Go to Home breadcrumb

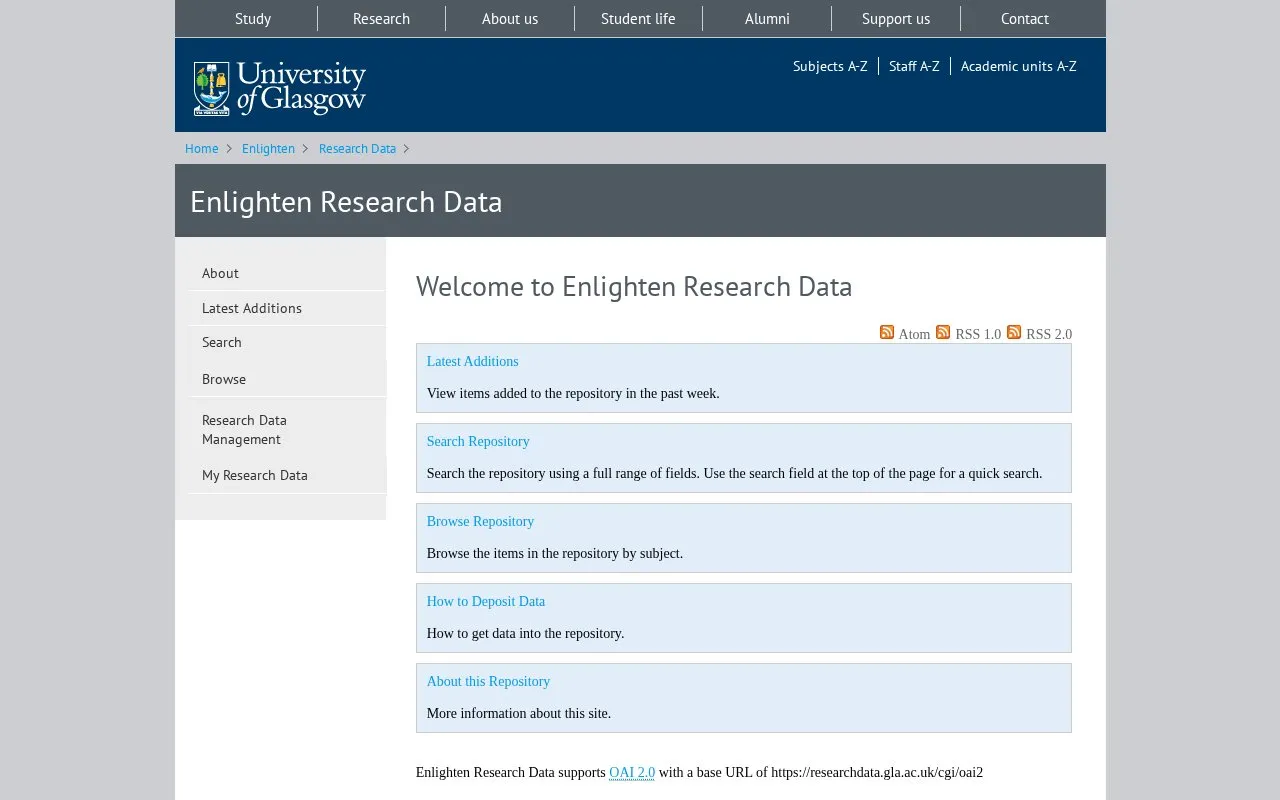pos(201,148)
